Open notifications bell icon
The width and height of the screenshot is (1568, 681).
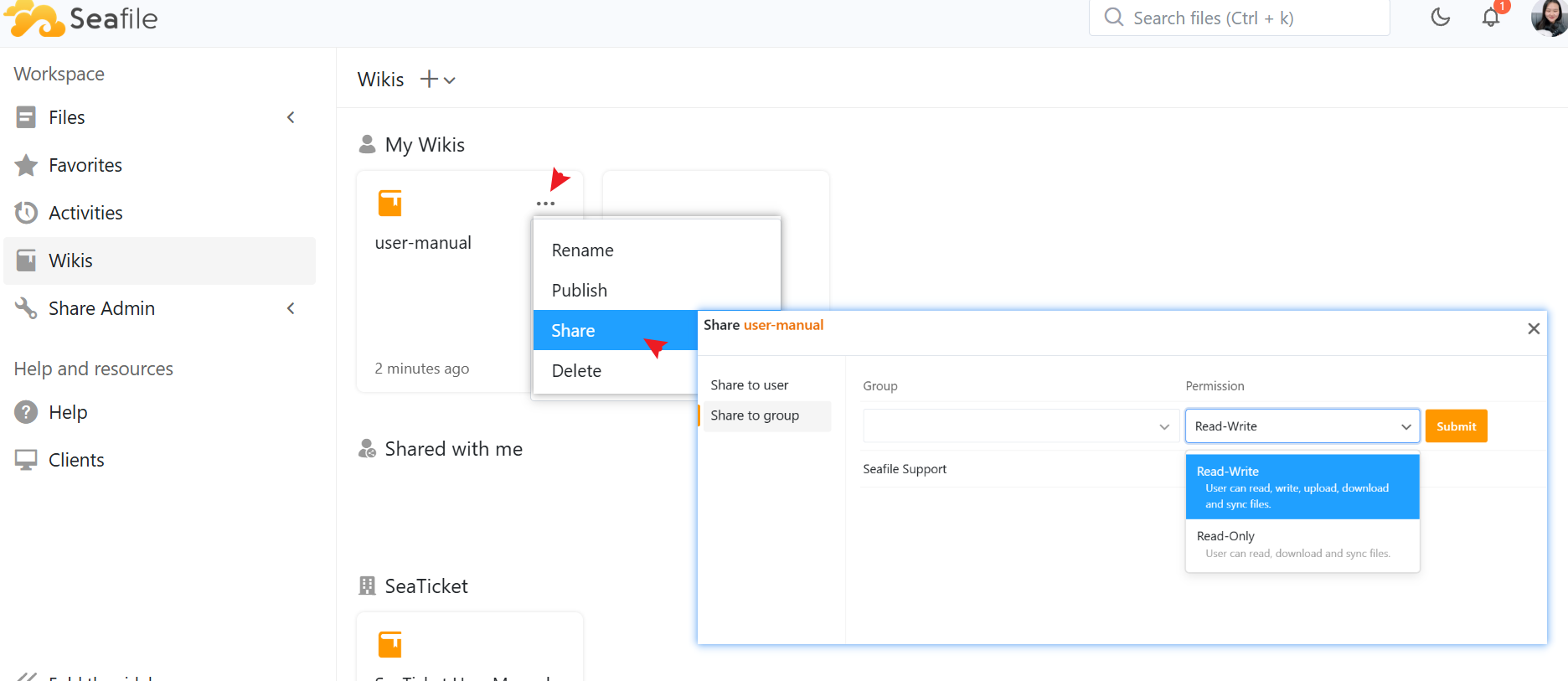click(1491, 18)
